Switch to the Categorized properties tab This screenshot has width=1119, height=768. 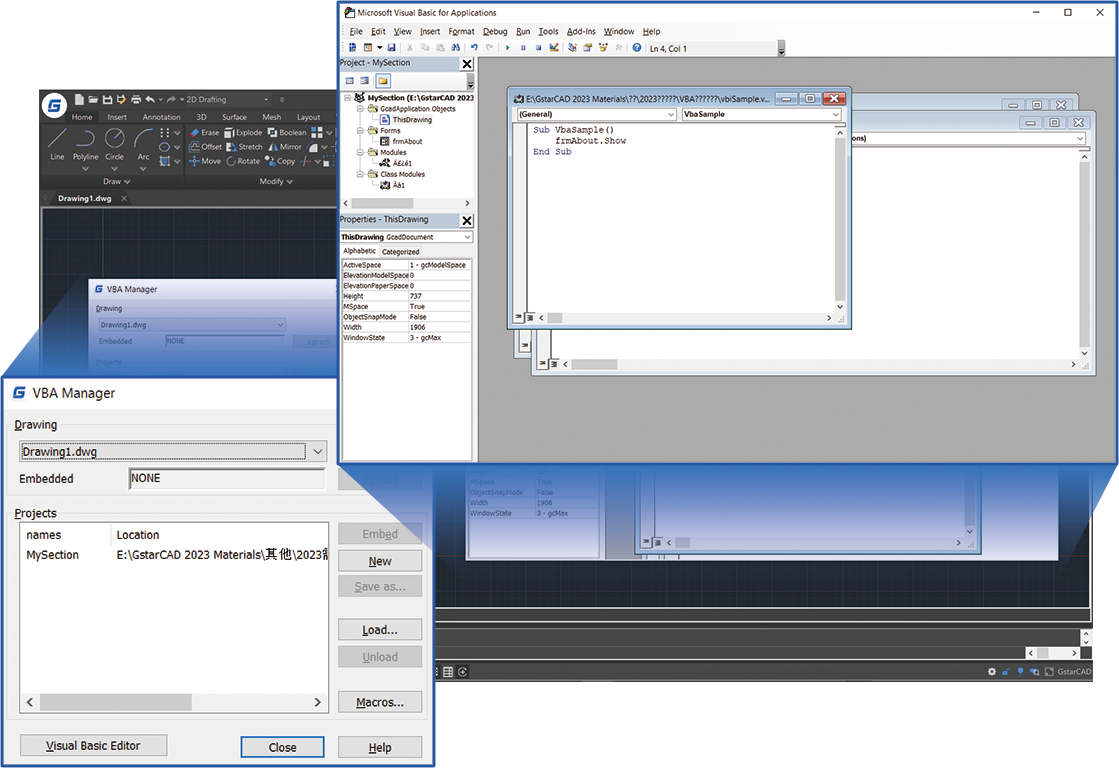click(x=400, y=252)
